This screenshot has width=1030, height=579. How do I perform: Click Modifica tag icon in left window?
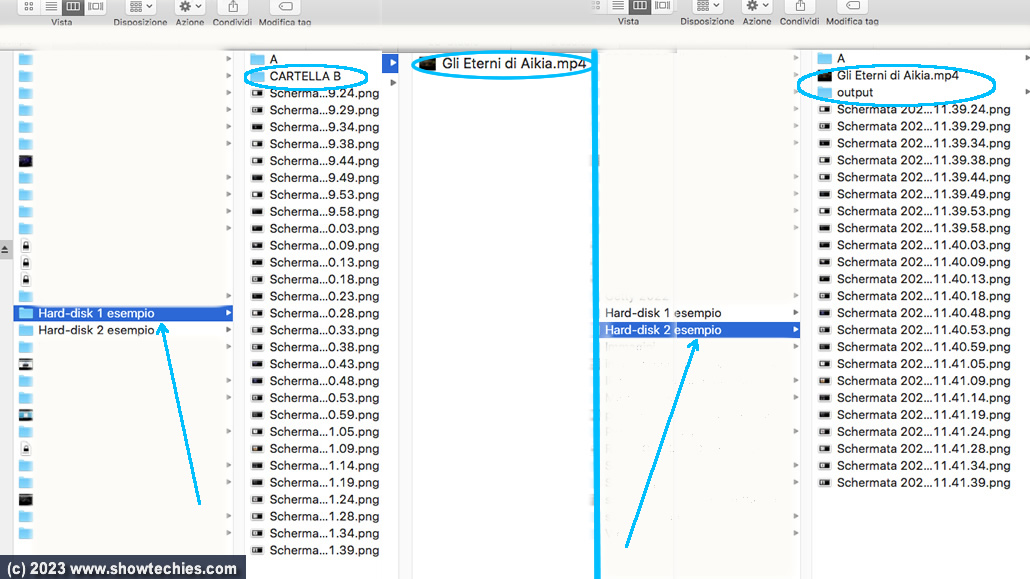(x=285, y=7)
